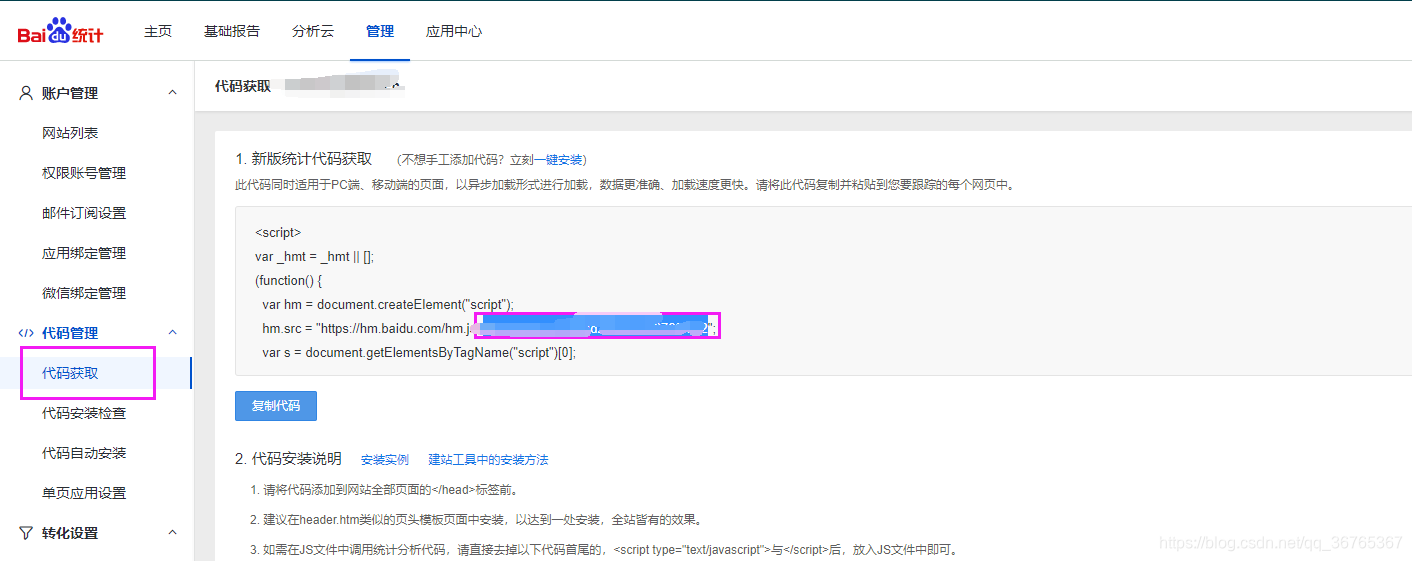Collapse the 账户管理 section chevron
Screen dimensions: 1412x561
click(x=172, y=93)
